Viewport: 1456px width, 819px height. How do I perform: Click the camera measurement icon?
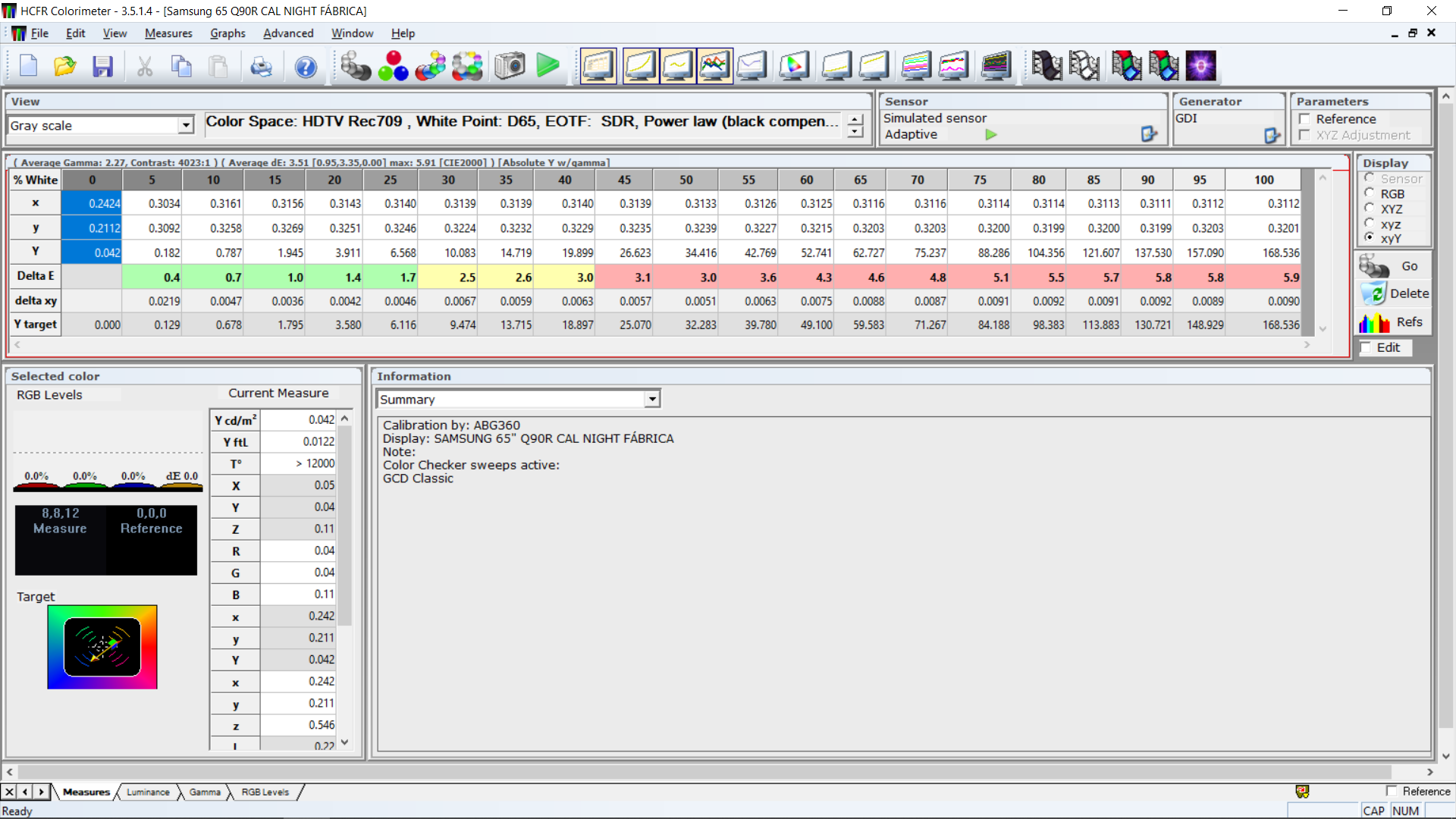tap(510, 67)
